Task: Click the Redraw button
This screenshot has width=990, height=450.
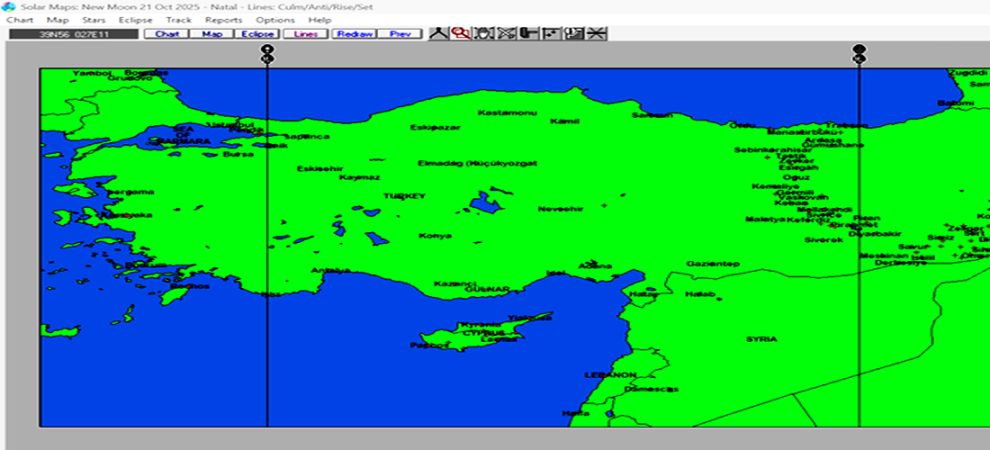Action: point(354,34)
